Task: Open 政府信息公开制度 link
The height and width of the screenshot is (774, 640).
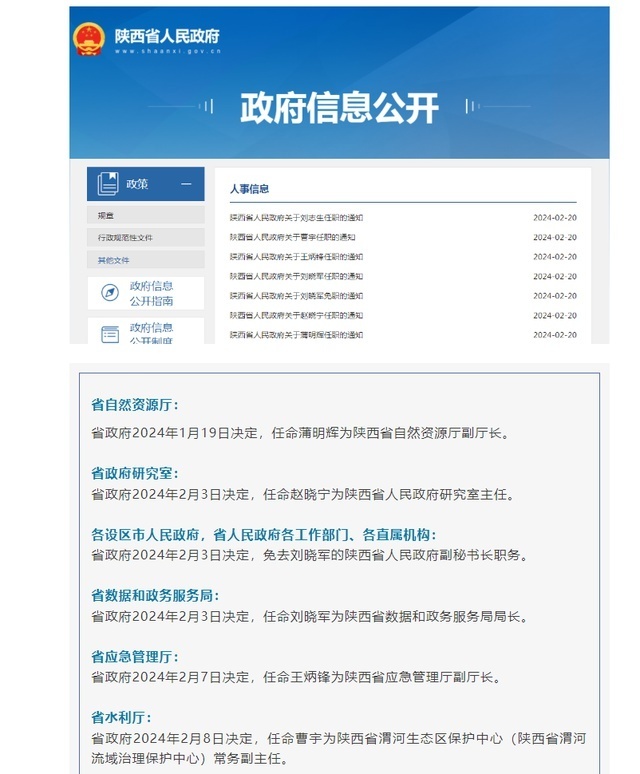Action: click(x=151, y=334)
